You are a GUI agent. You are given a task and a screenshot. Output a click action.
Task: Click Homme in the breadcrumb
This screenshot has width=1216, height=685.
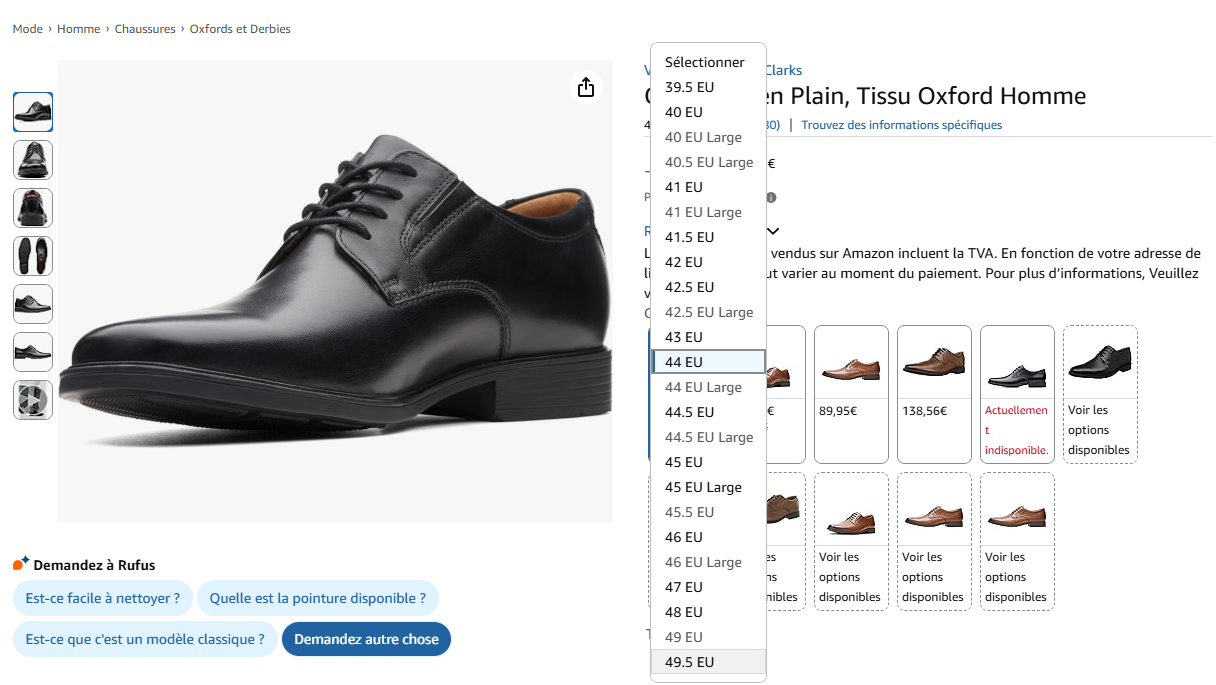click(78, 29)
